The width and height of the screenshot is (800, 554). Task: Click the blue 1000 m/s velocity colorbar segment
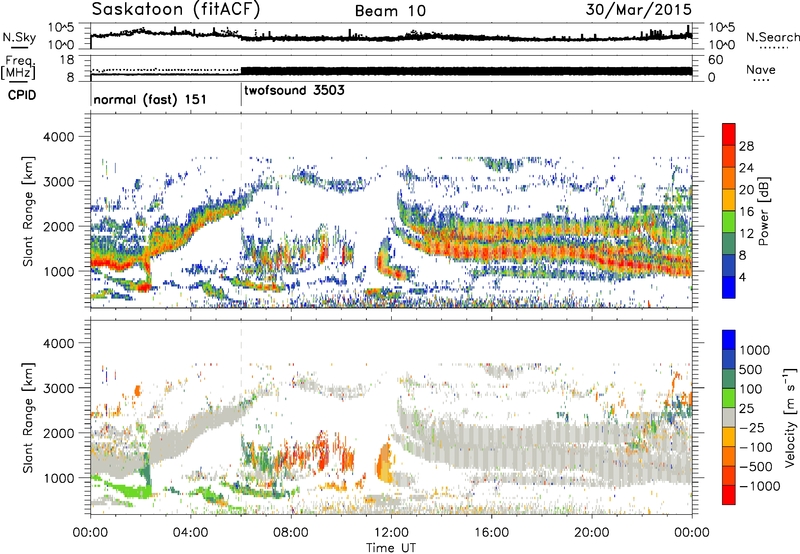pos(729,340)
